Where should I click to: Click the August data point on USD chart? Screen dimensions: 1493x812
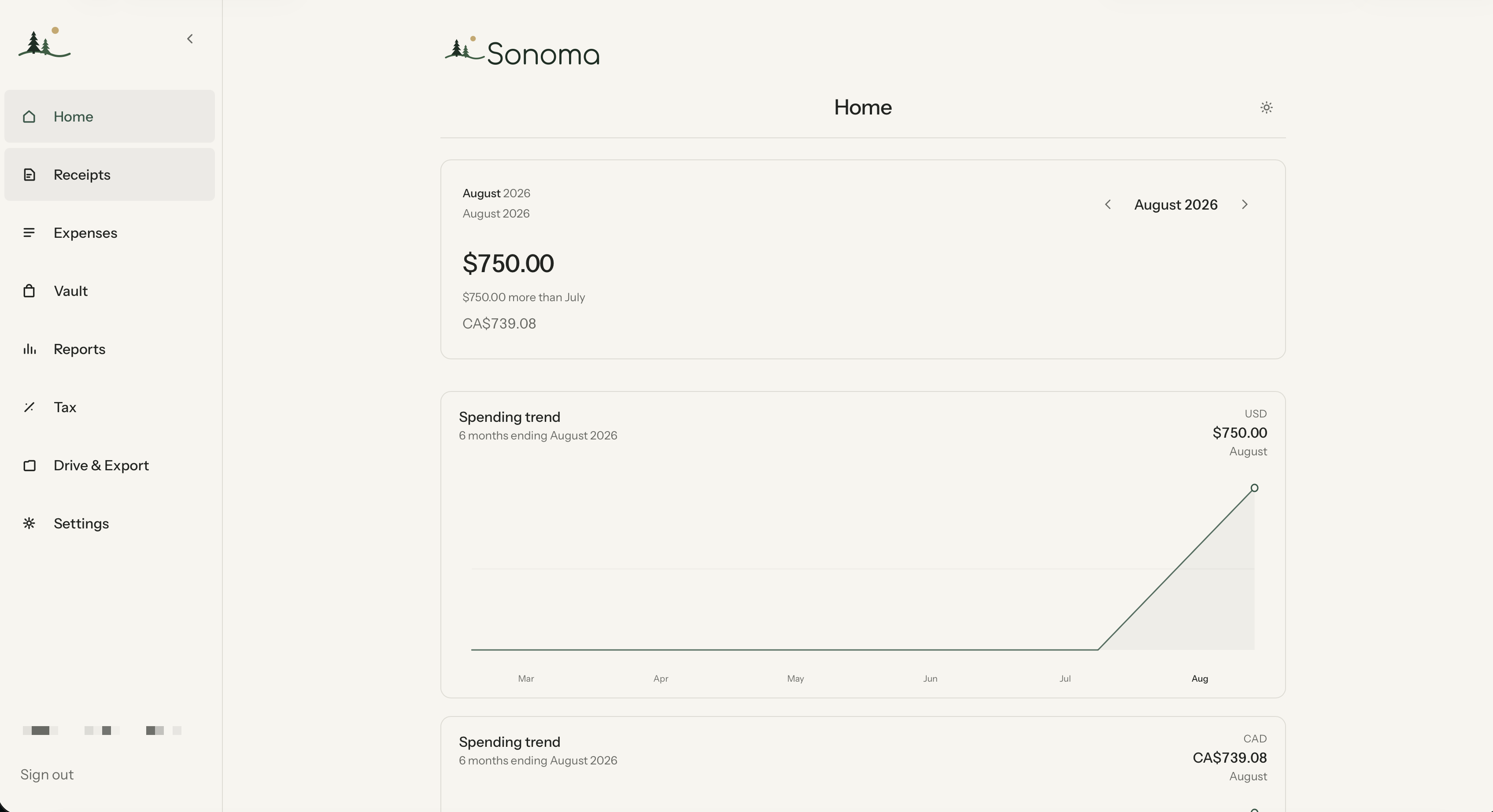coord(1254,488)
